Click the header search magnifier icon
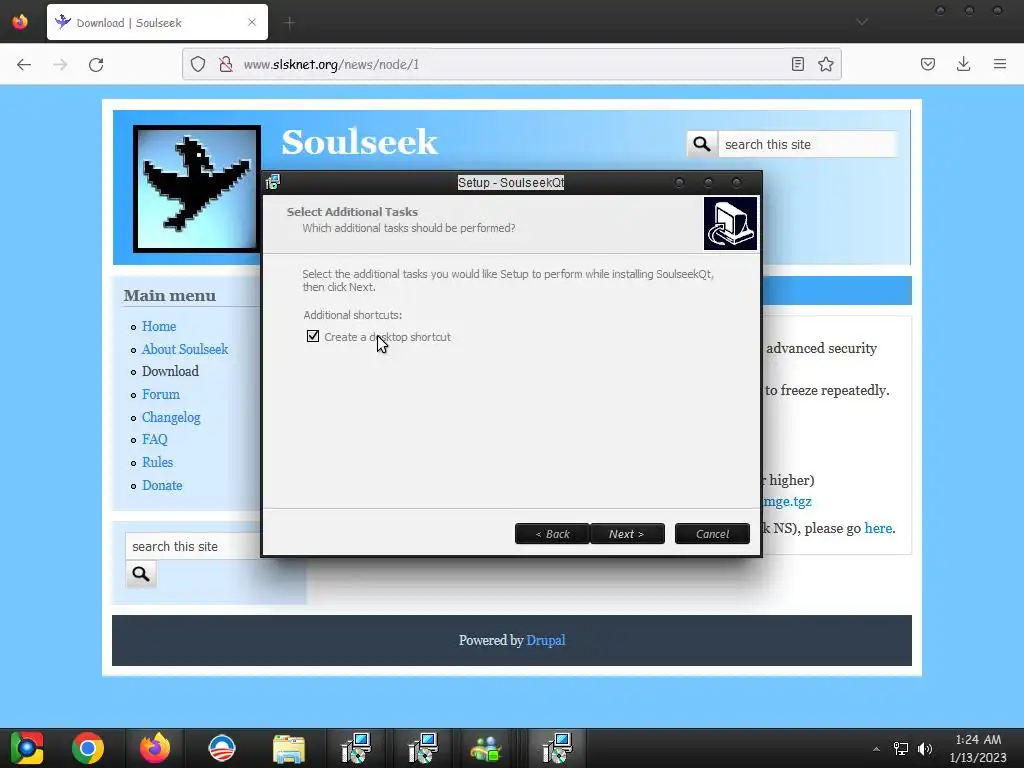 click(701, 144)
